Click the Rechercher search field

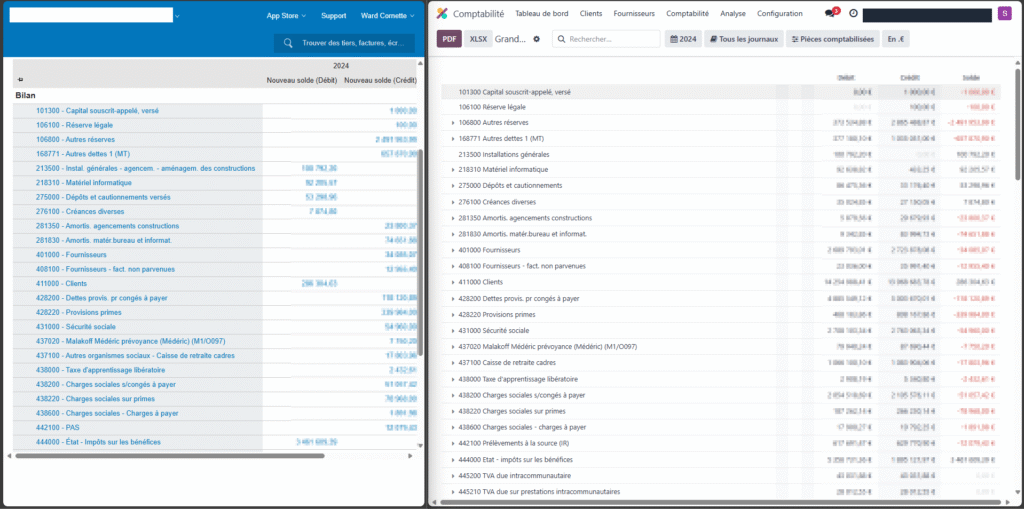(610, 39)
